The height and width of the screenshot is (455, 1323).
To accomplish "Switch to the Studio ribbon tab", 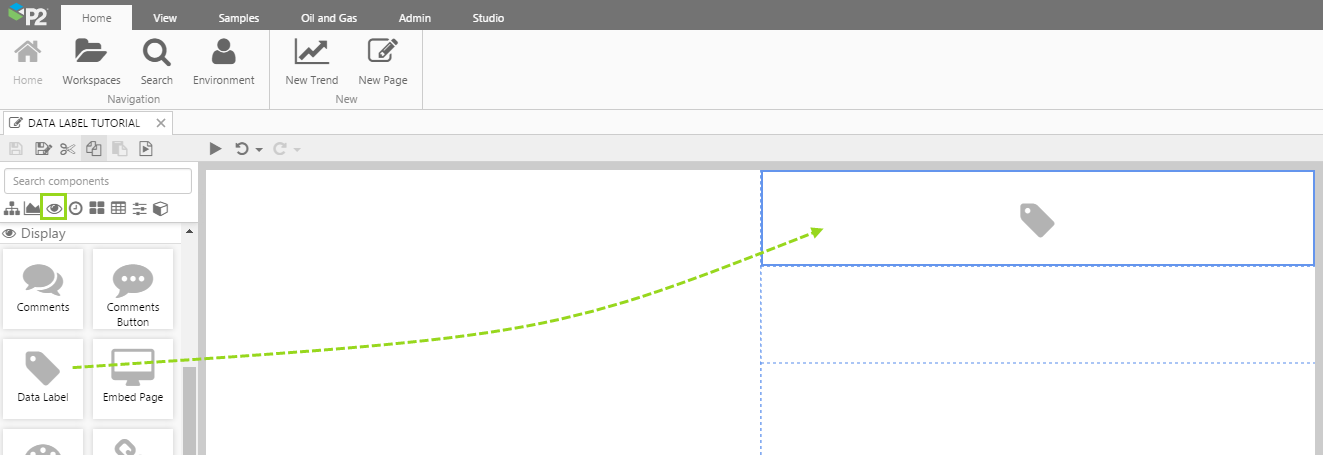I will tap(488, 18).
